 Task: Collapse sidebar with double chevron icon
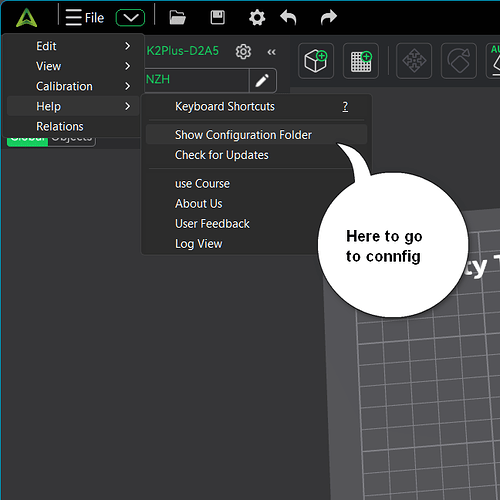(x=271, y=52)
